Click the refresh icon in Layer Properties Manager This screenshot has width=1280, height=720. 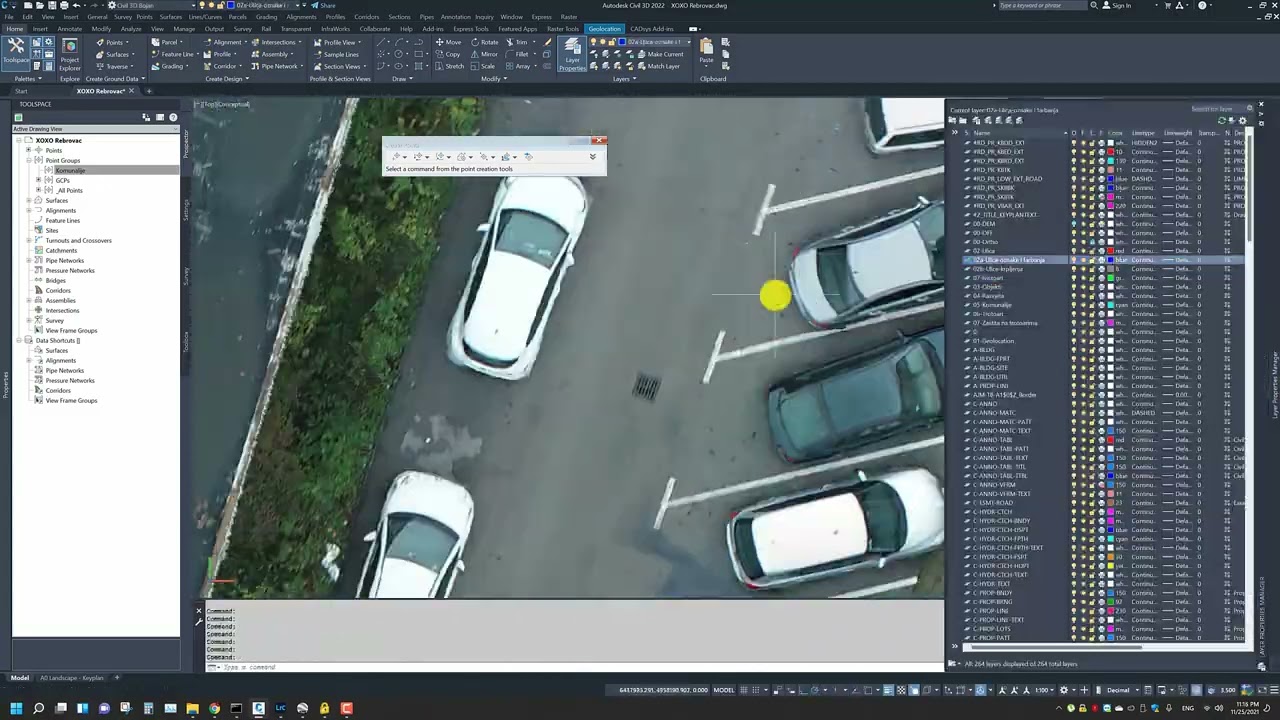click(1221, 120)
